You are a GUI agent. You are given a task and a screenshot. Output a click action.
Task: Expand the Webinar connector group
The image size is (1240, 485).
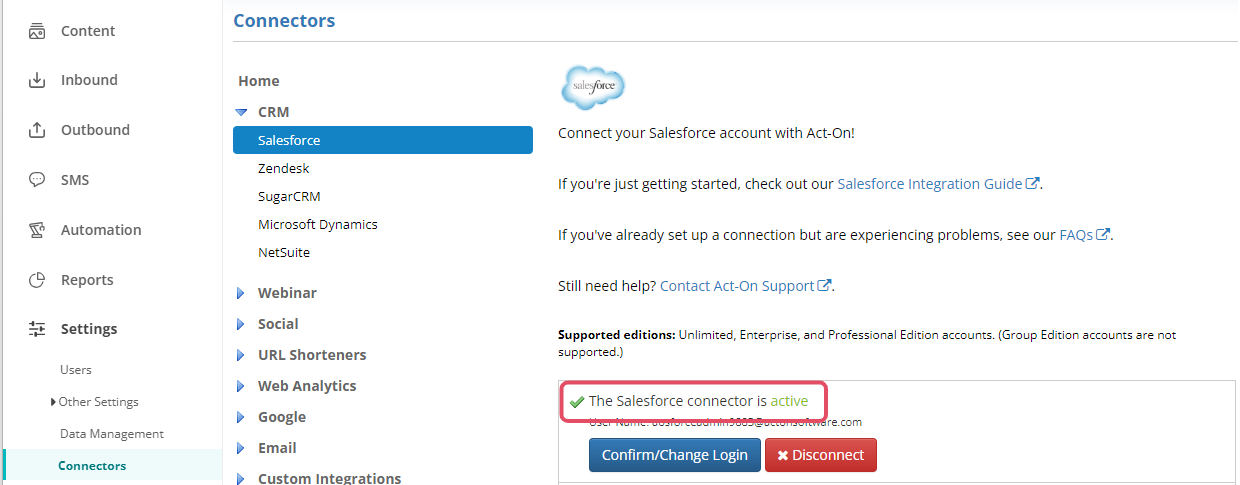pos(241,293)
